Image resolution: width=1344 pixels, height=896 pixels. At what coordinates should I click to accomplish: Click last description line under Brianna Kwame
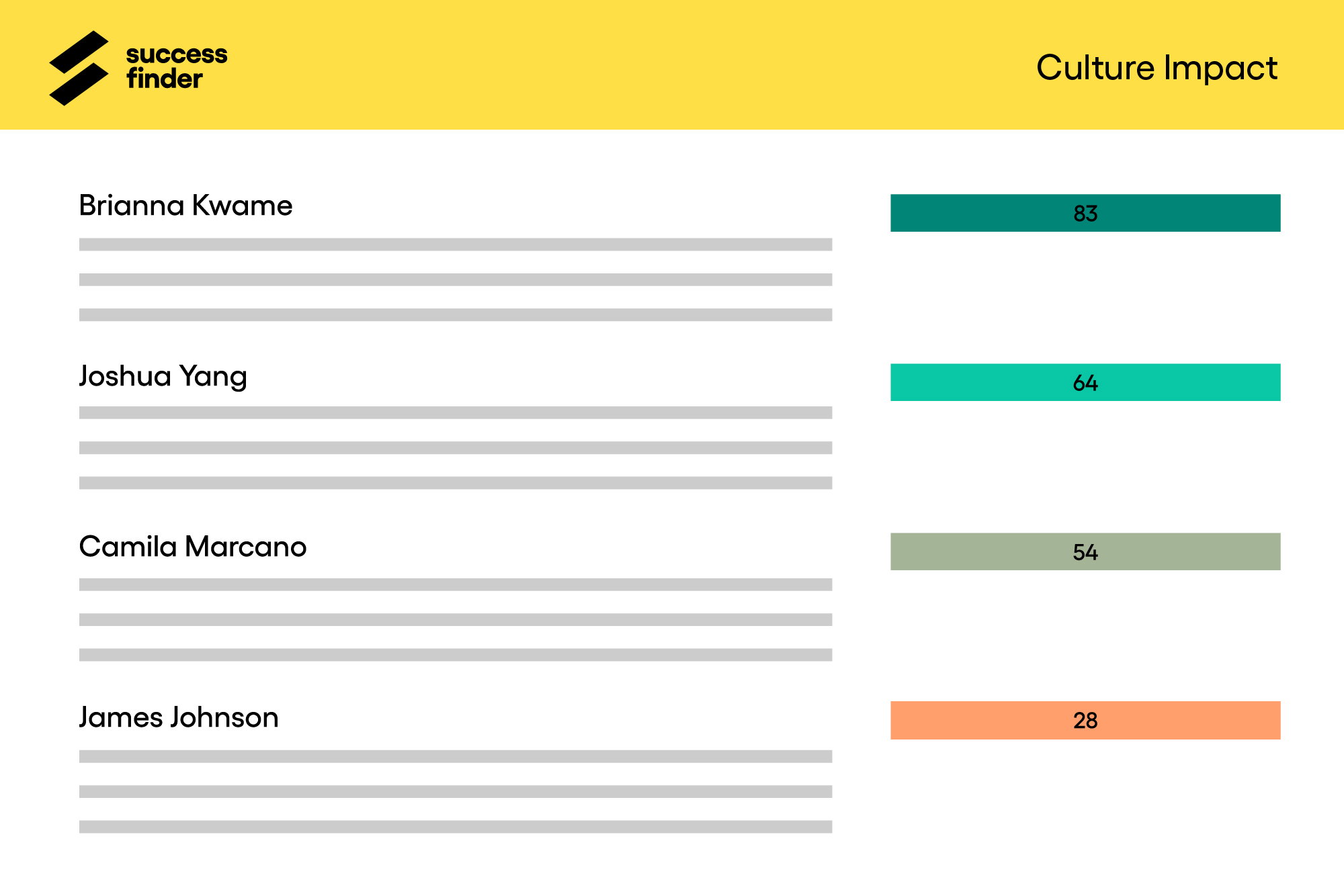[x=456, y=314]
